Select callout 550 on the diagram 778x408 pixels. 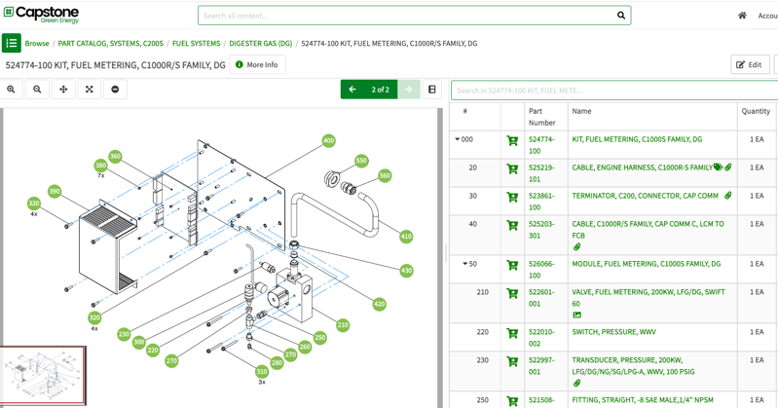coord(361,161)
